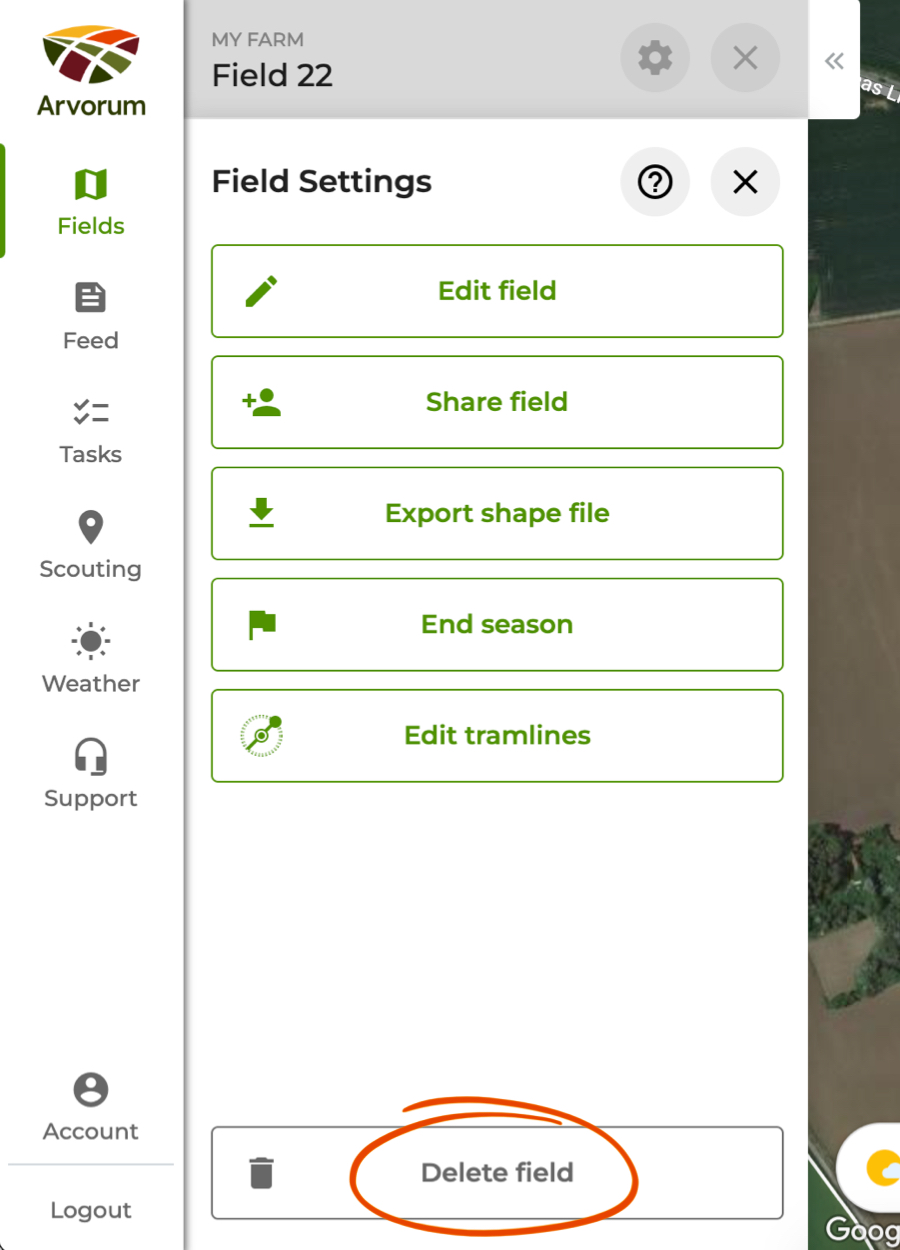Delete Field 22
This screenshot has width=900, height=1250.
(x=497, y=1173)
